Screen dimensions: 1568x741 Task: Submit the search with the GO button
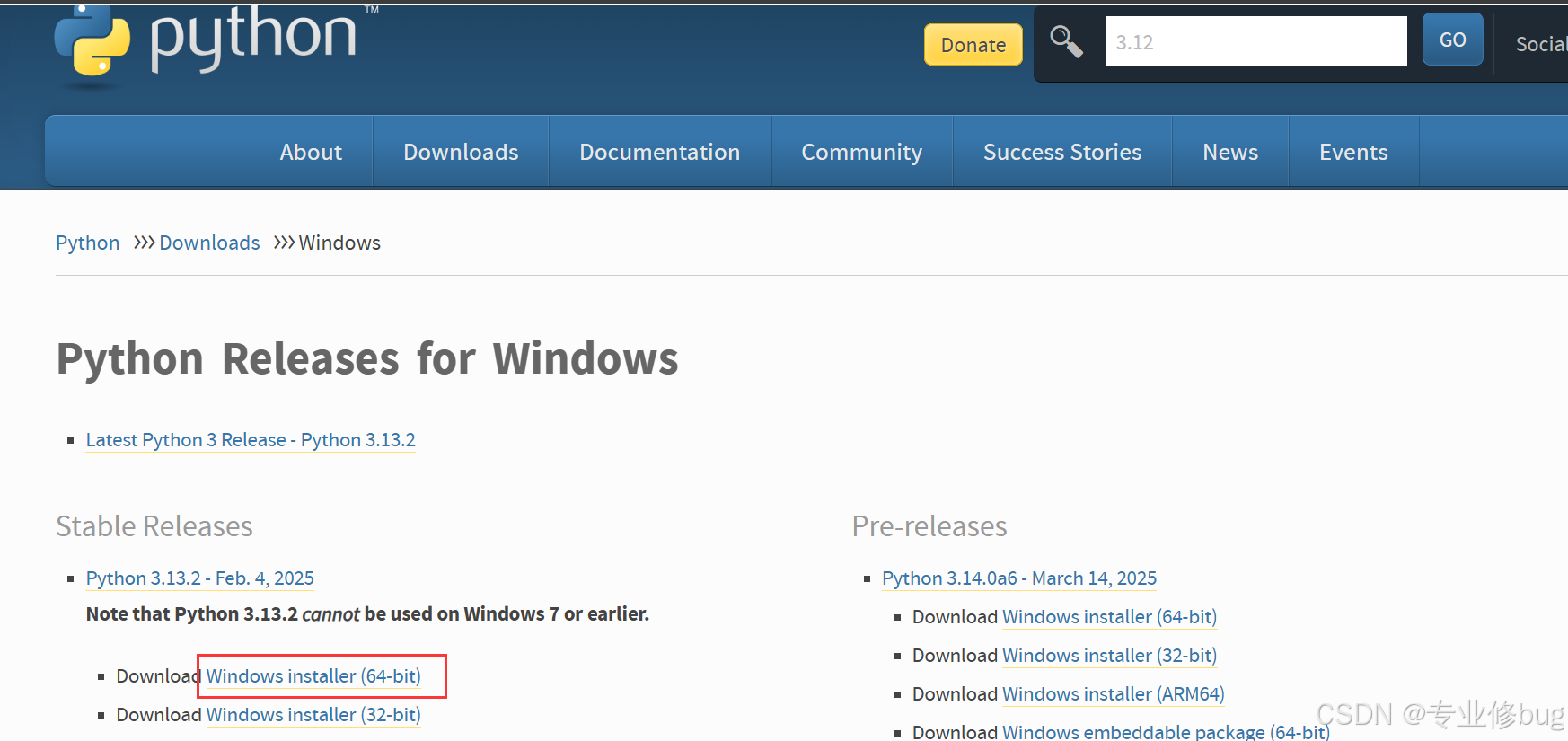(1452, 40)
